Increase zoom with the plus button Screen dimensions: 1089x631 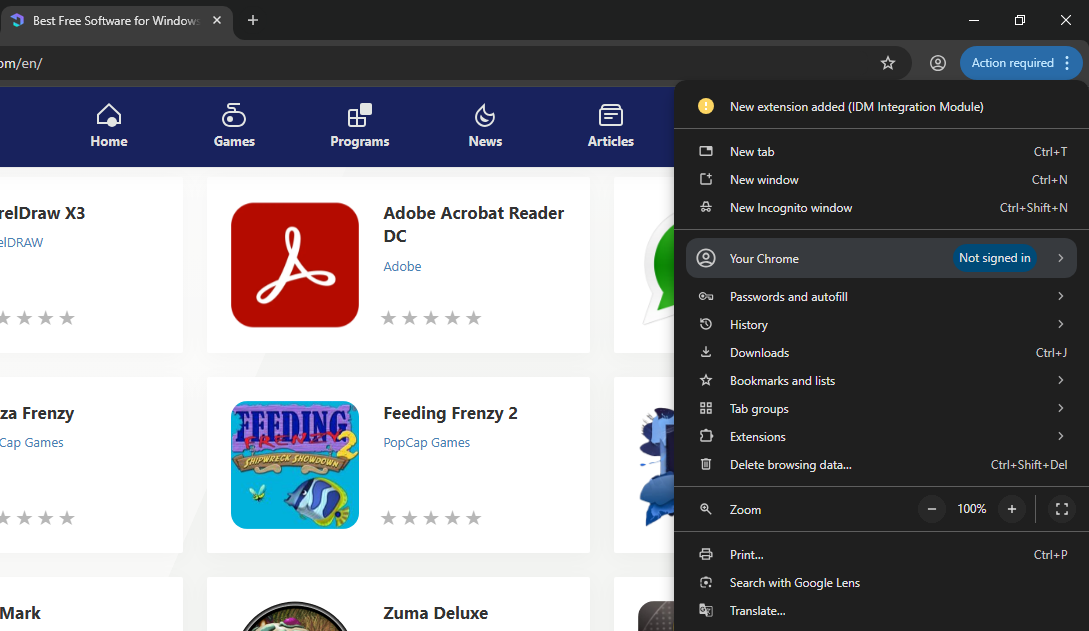coord(1012,509)
